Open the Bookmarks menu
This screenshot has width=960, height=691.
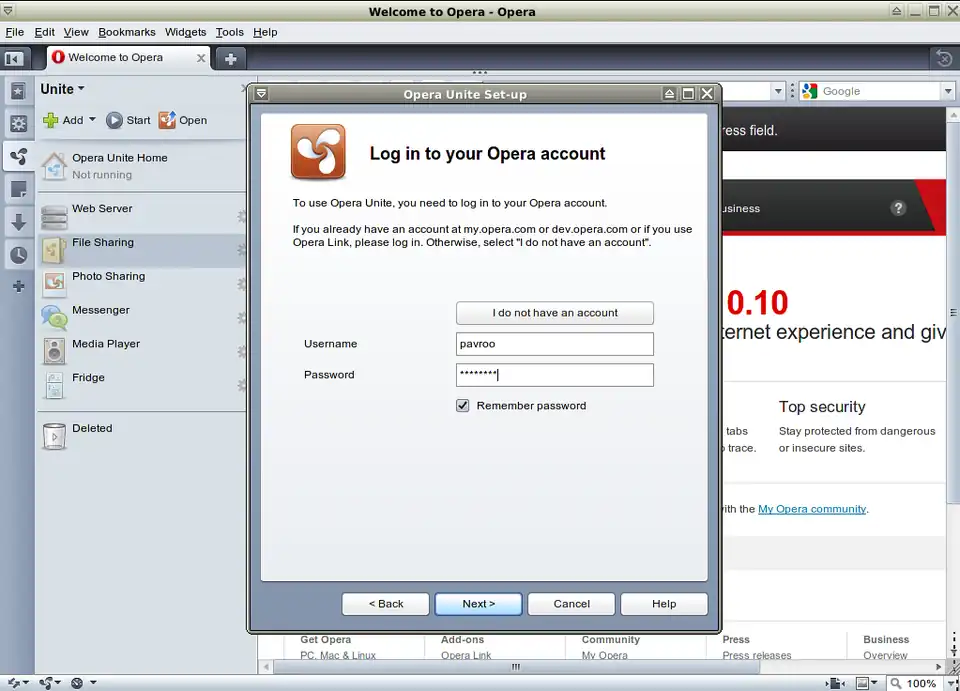coord(127,32)
